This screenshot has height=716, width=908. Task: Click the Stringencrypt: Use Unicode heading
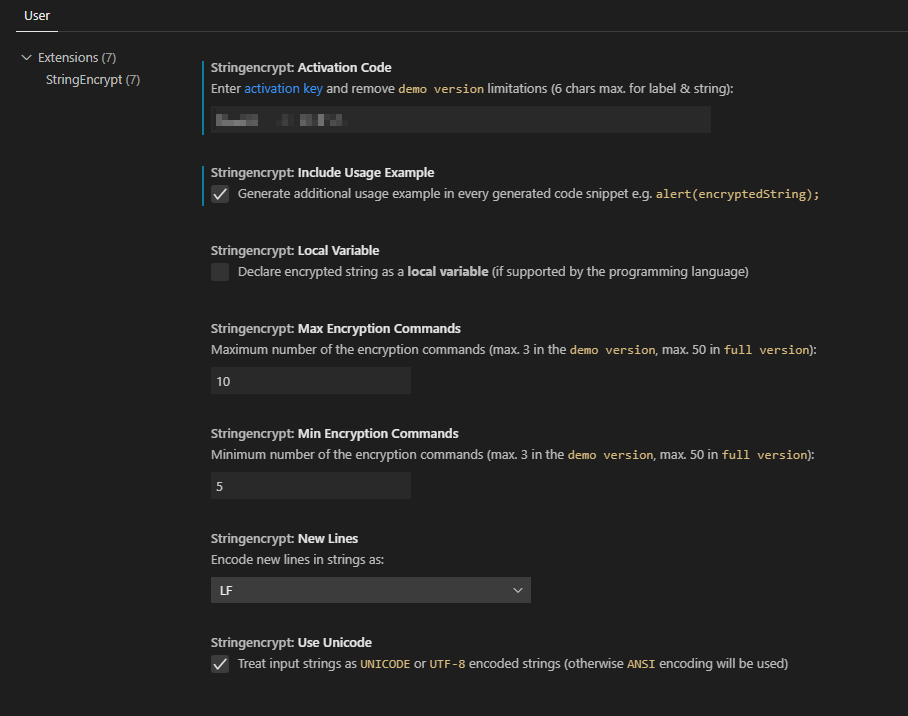click(x=291, y=643)
